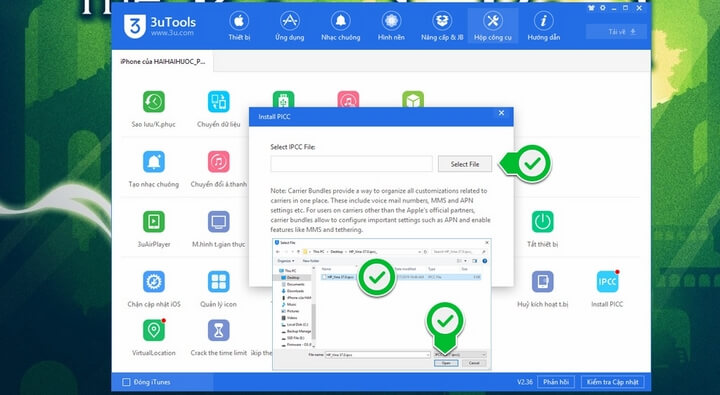This screenshot has width=720, height=395.
Task: Toggle the Đóng iTunes checkbox
Action: point(126,382)
